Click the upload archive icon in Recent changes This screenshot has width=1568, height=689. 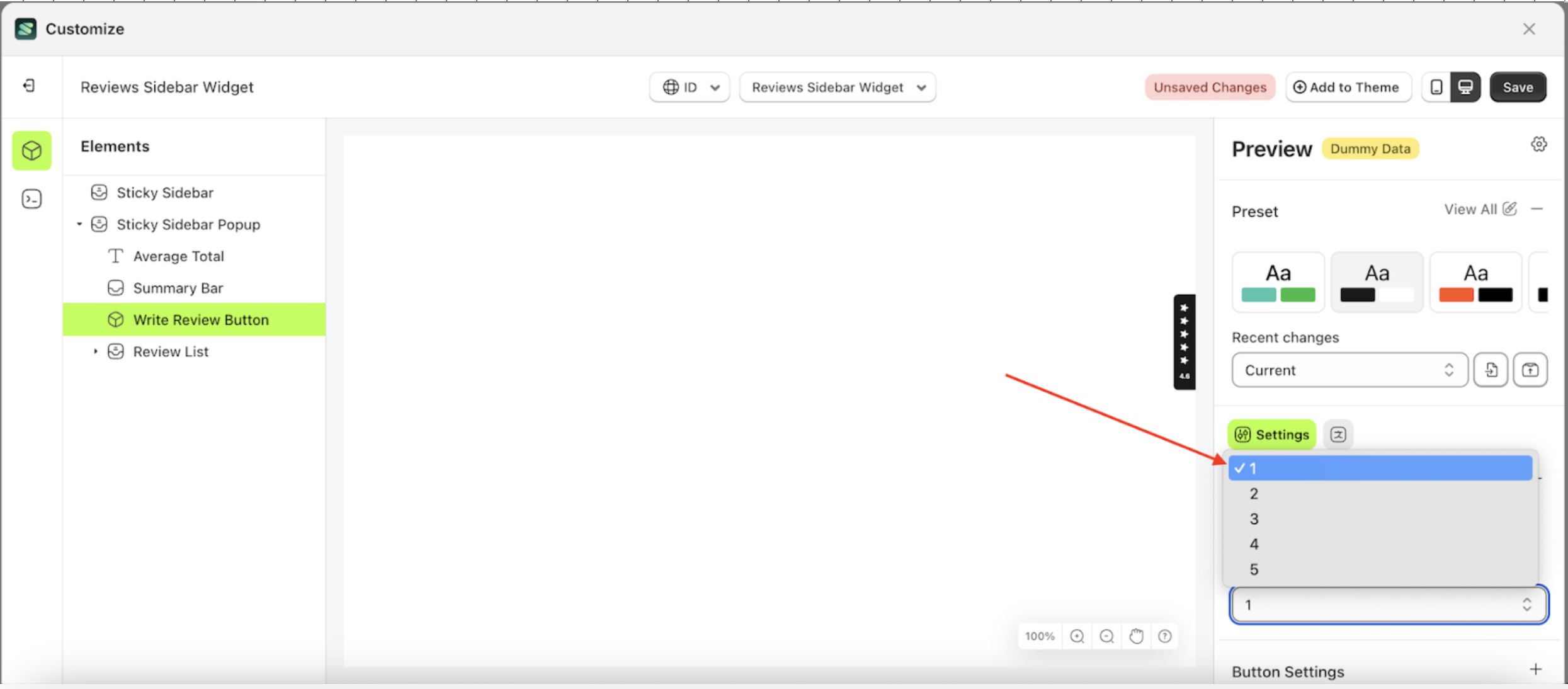pyautogui.click(x=1530, y=370)
